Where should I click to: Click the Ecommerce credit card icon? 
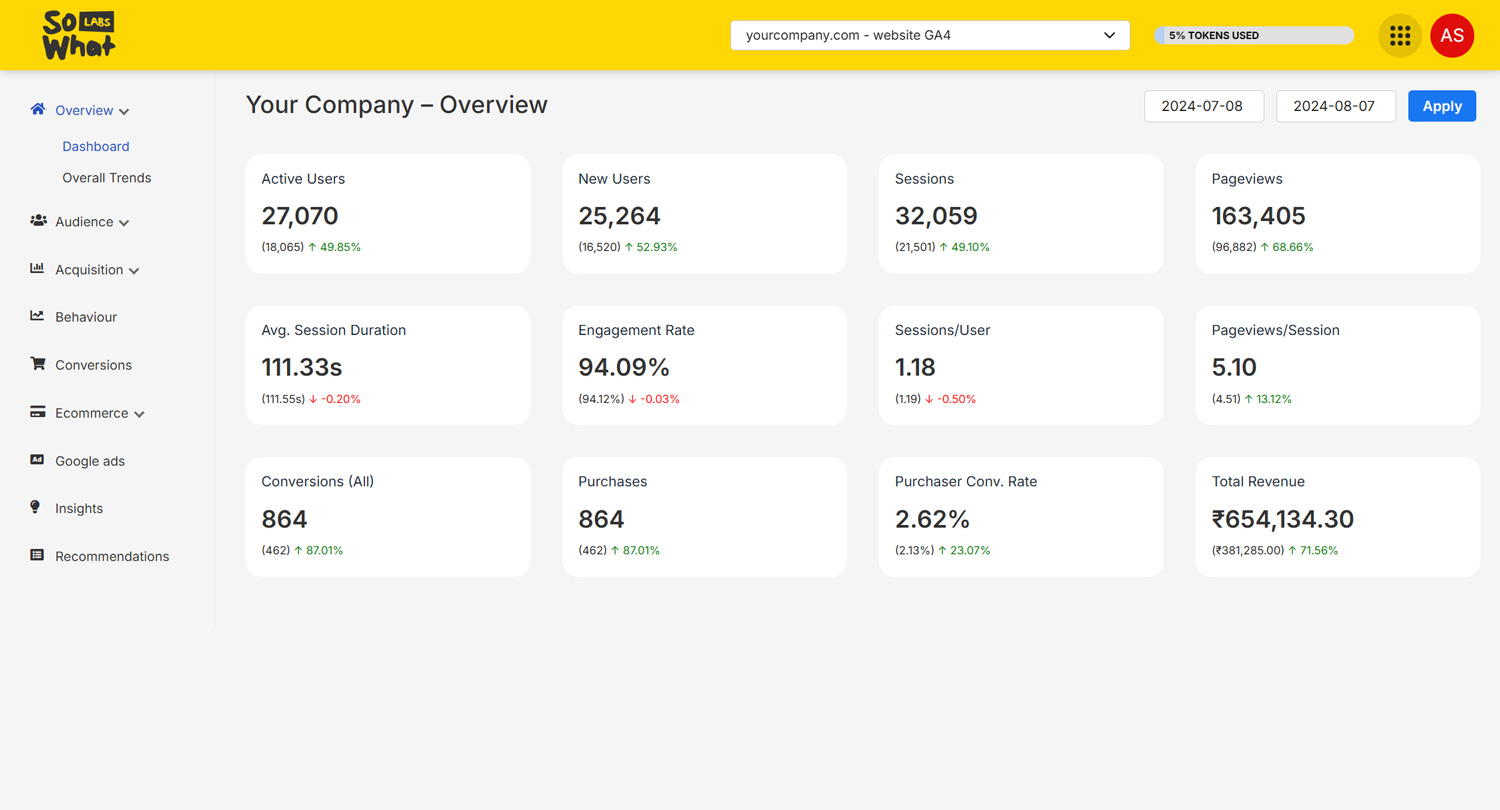pyautogui.click(x=37, y=411)
